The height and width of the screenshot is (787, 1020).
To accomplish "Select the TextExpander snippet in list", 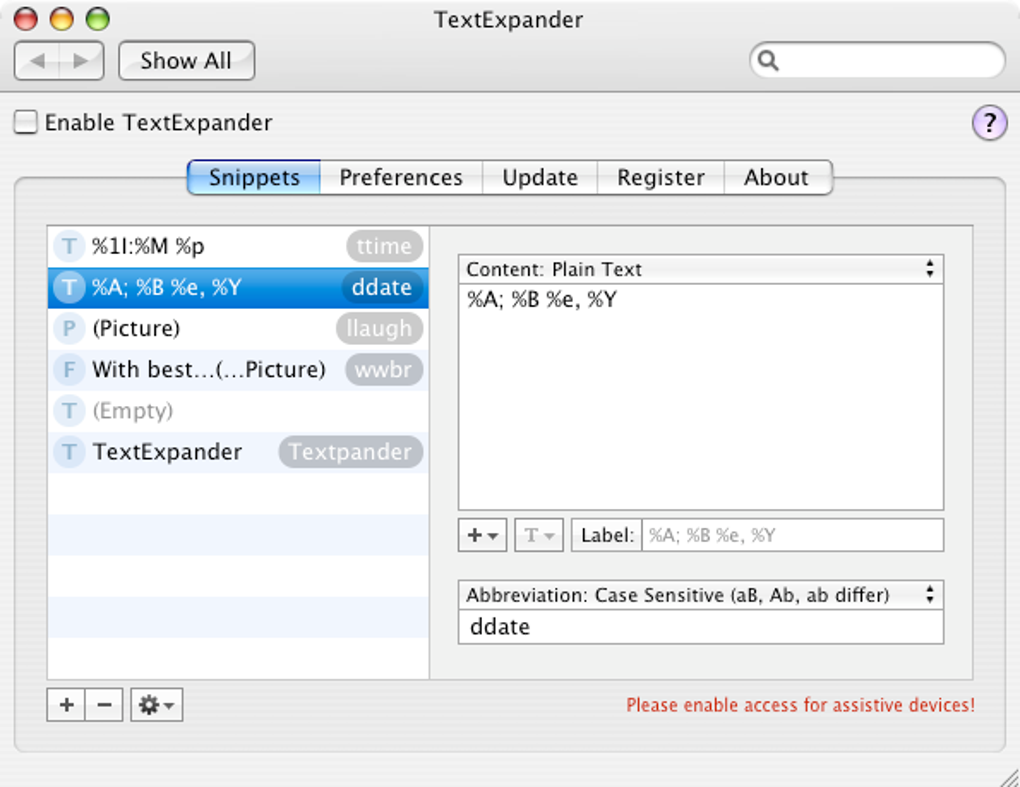I will pyautogui.click(x=167, y=452).
